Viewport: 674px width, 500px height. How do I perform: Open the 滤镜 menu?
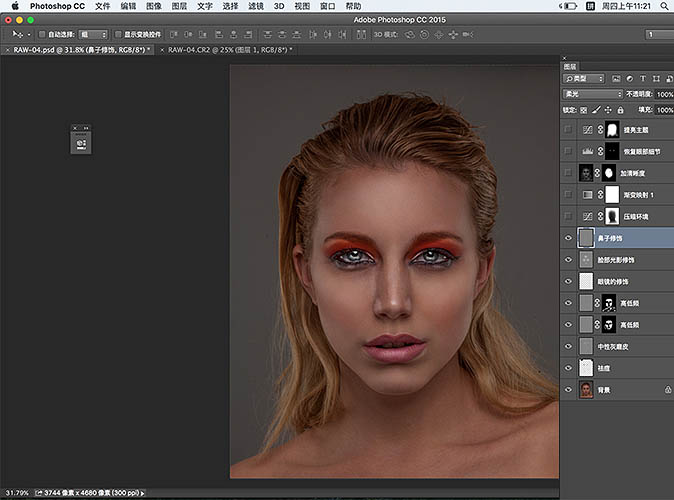click(257, 6)
